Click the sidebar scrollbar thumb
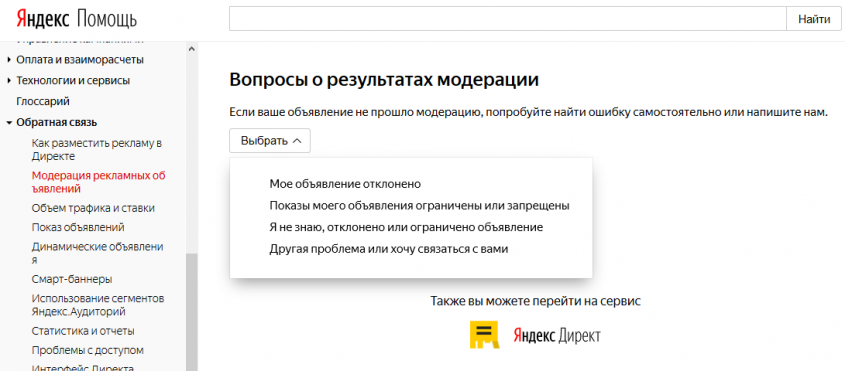 click(x=192, y=312)
